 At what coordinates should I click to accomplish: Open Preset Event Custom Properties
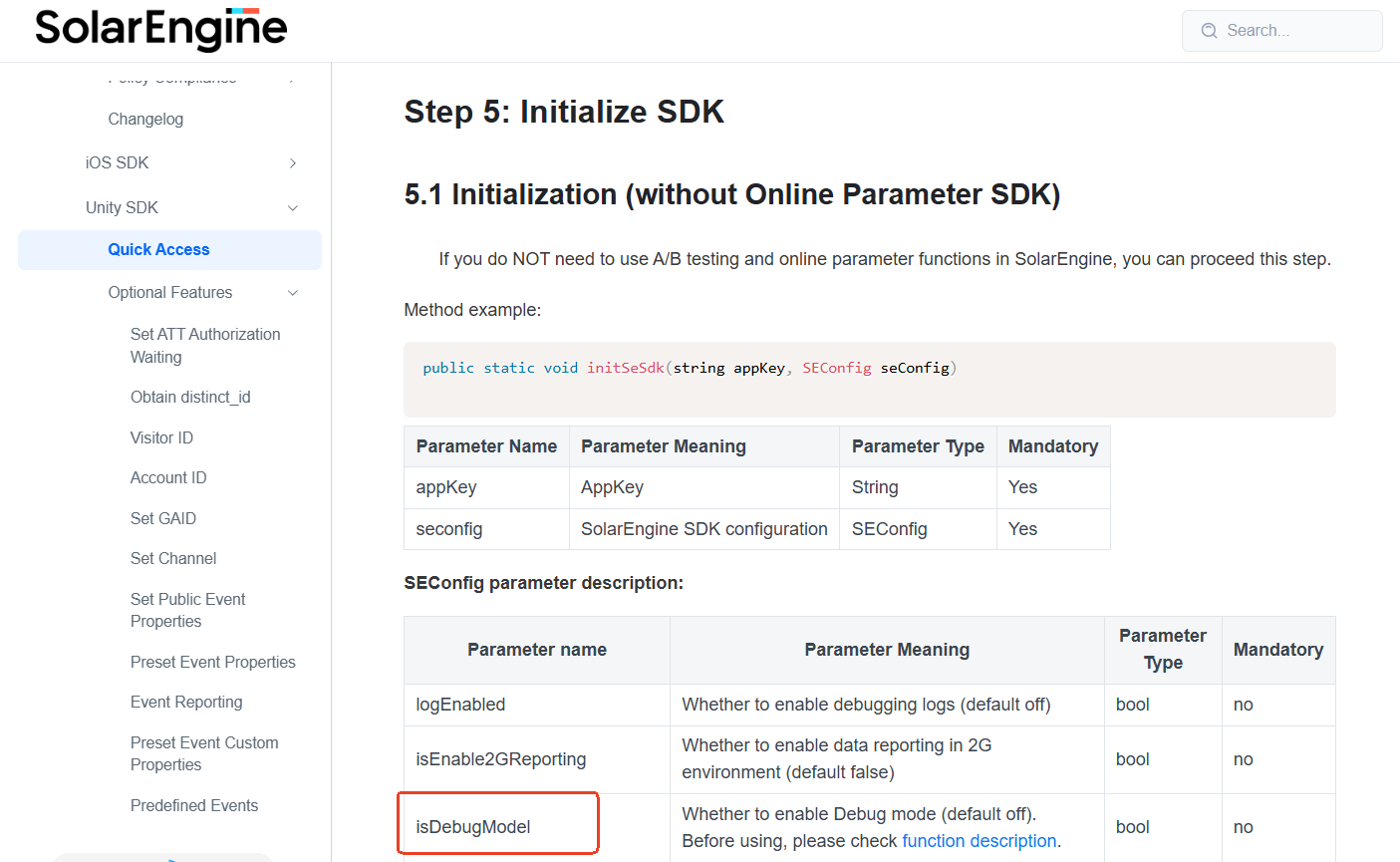click(x=204, y=753)
